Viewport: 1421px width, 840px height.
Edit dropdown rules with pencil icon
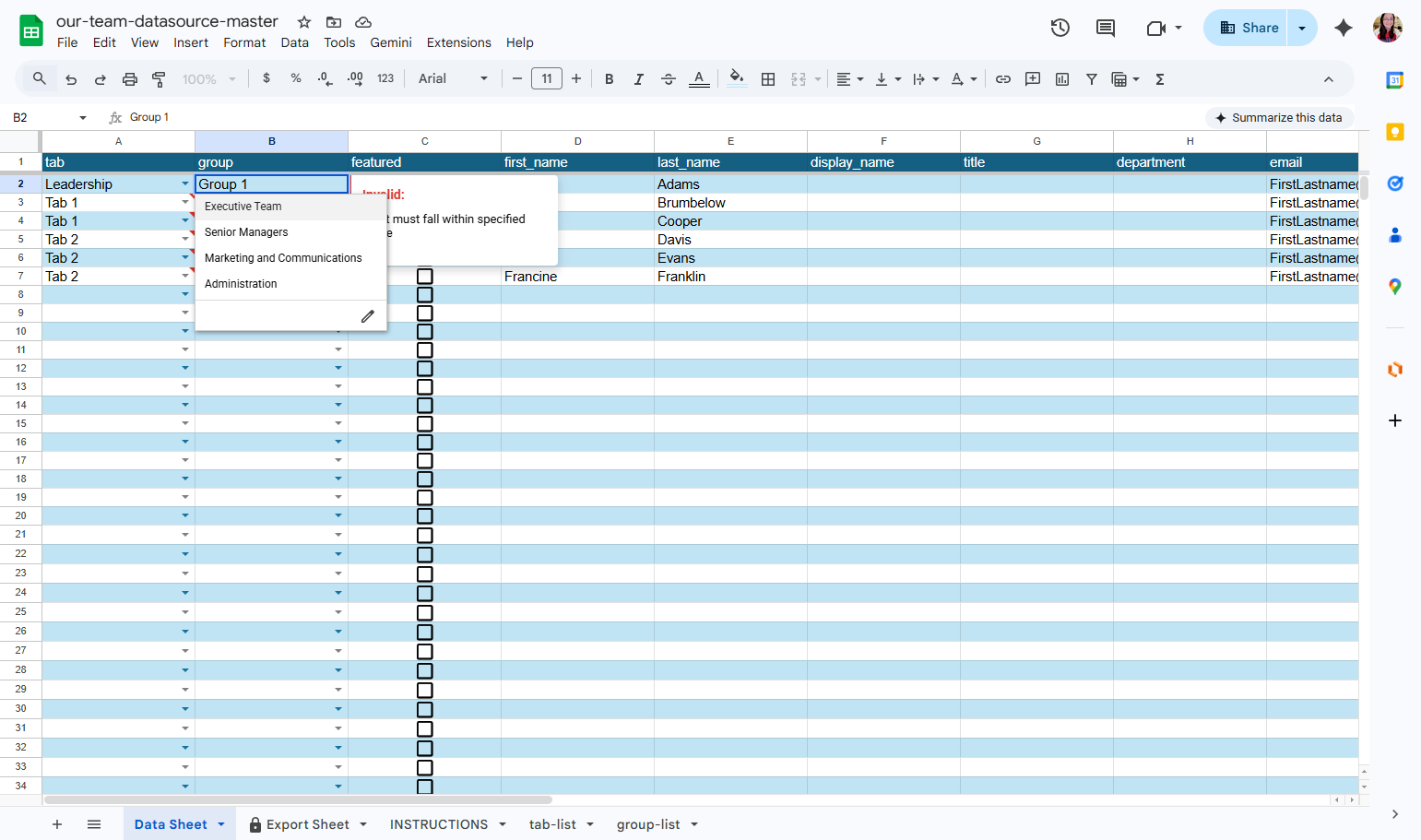click(x=368, y=316)
